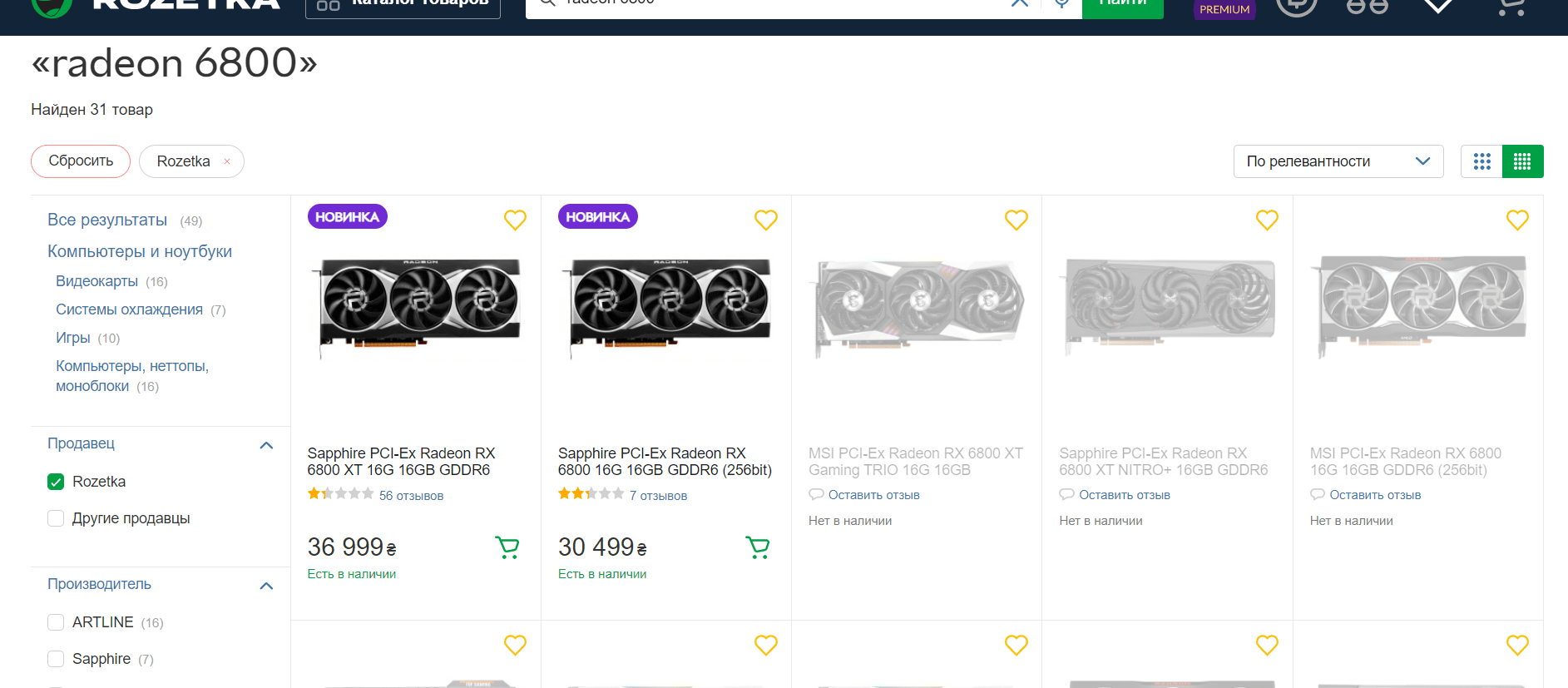This screenshot has width=1568, height=688.
Task: Click Нет в наличии on MSI Gaming TRIO
Action: click(x=850, y=521)
